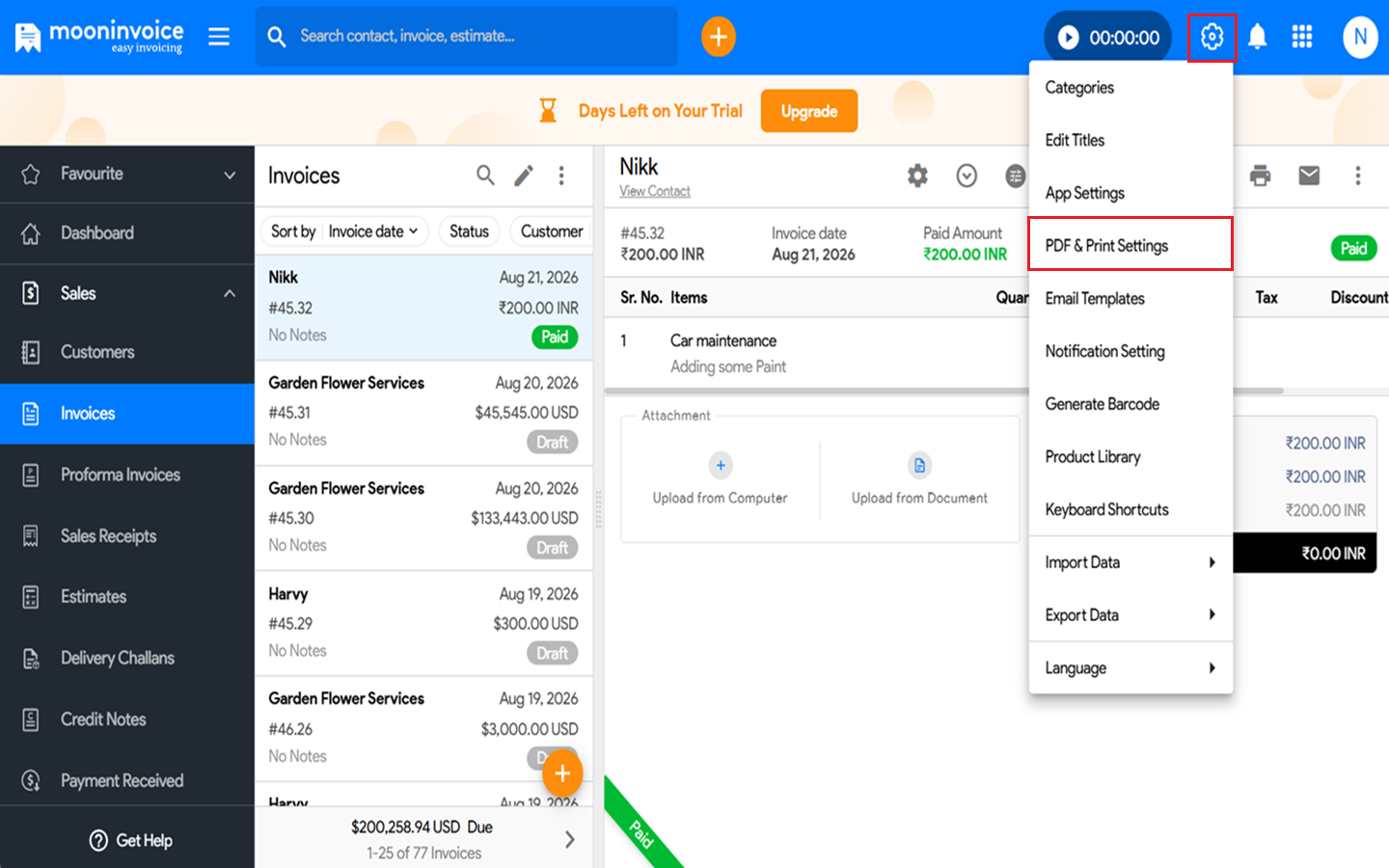Click the Upgrade button
Screen dimensions: 1389x868
pyautogui.click(x=808, y=111)
